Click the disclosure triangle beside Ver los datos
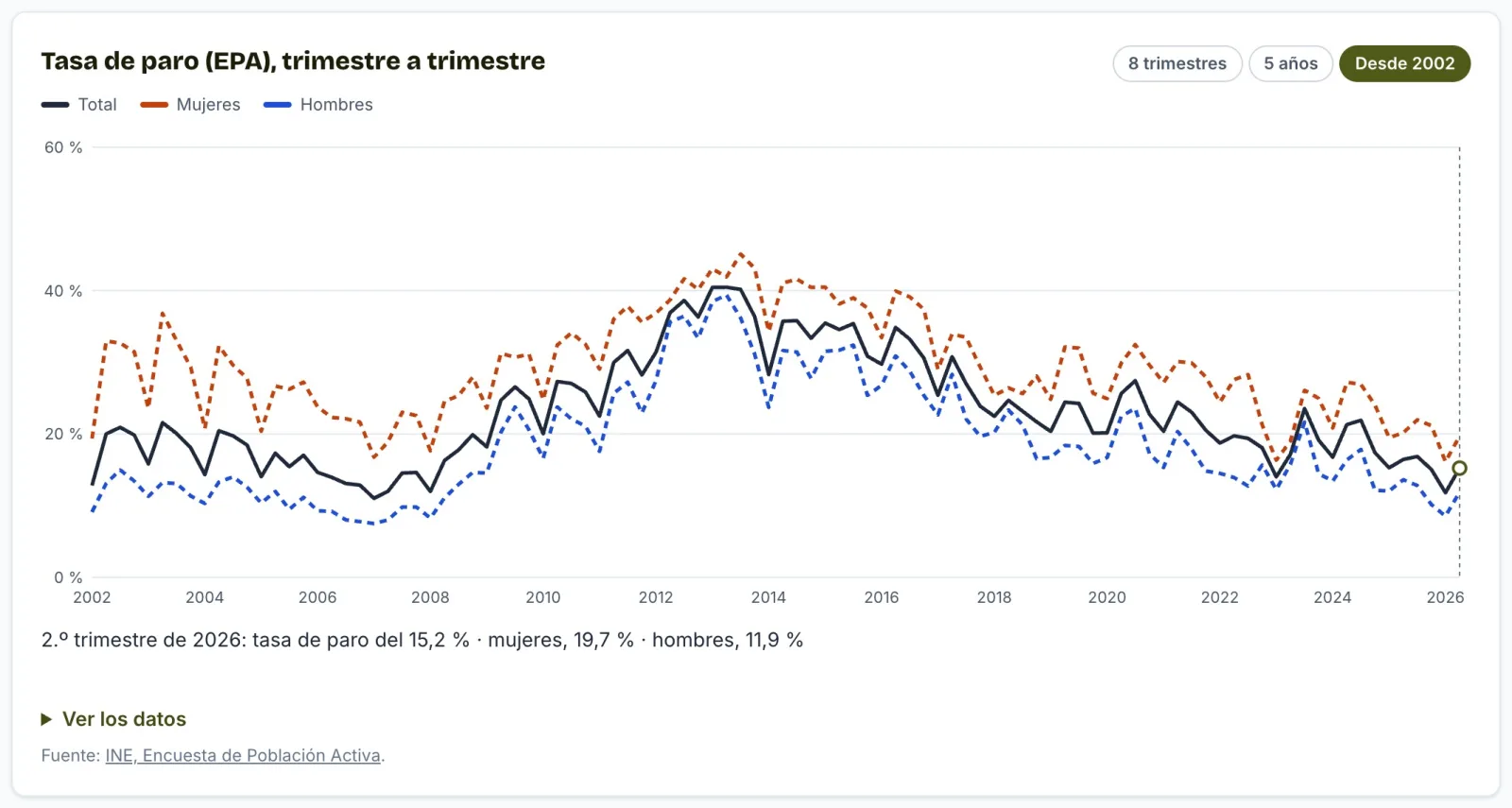The image size is (1512, 808). point(46,719)
